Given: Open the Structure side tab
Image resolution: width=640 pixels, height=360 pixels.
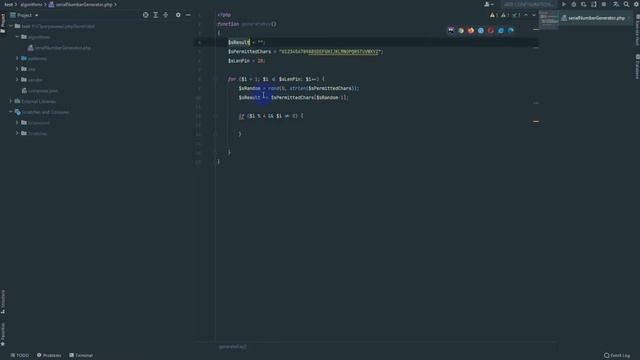Looking at the screenshot, I should (3, 301).
